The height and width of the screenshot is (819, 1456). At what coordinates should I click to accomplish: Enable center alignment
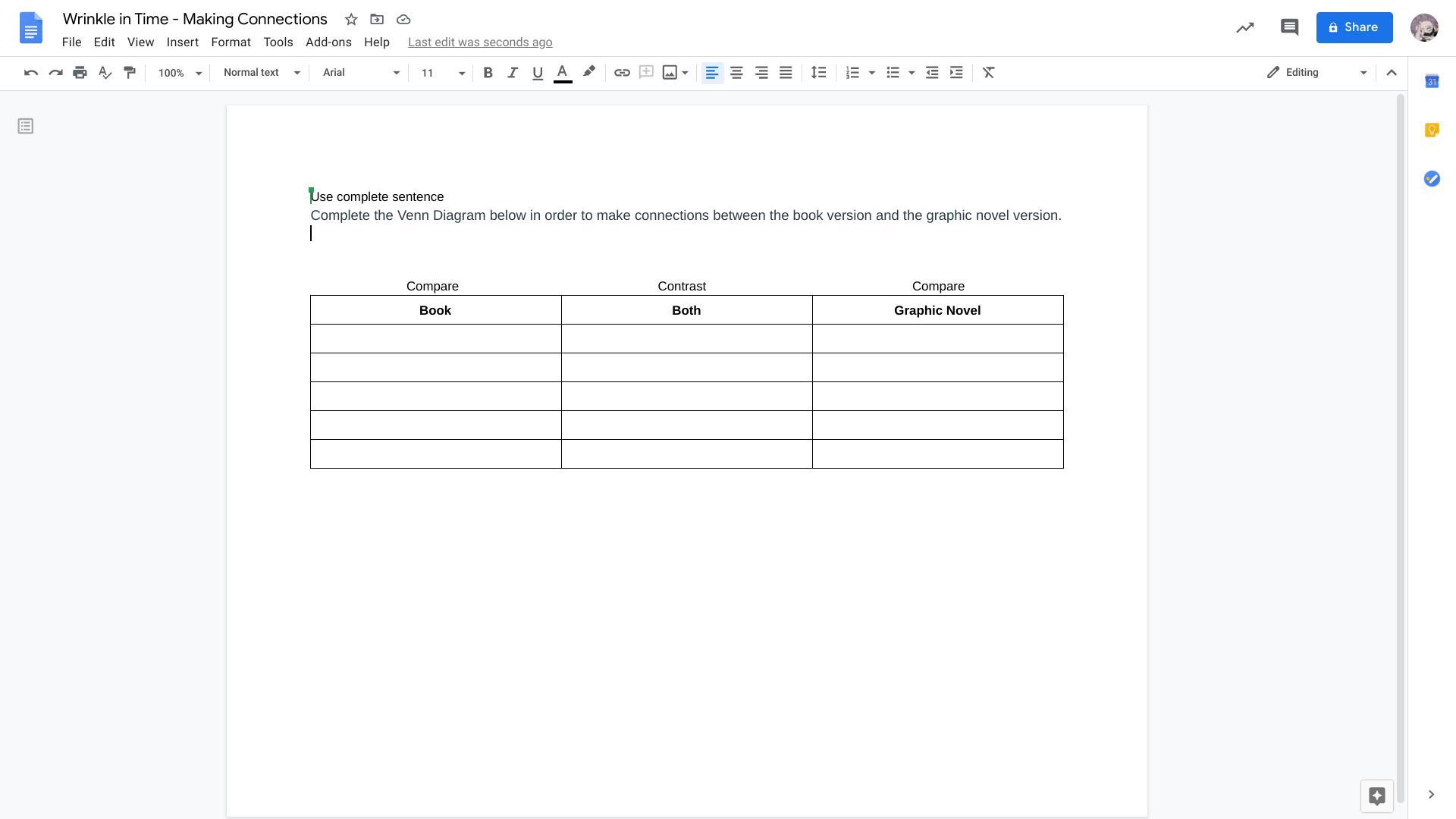[x=736, y=73]
